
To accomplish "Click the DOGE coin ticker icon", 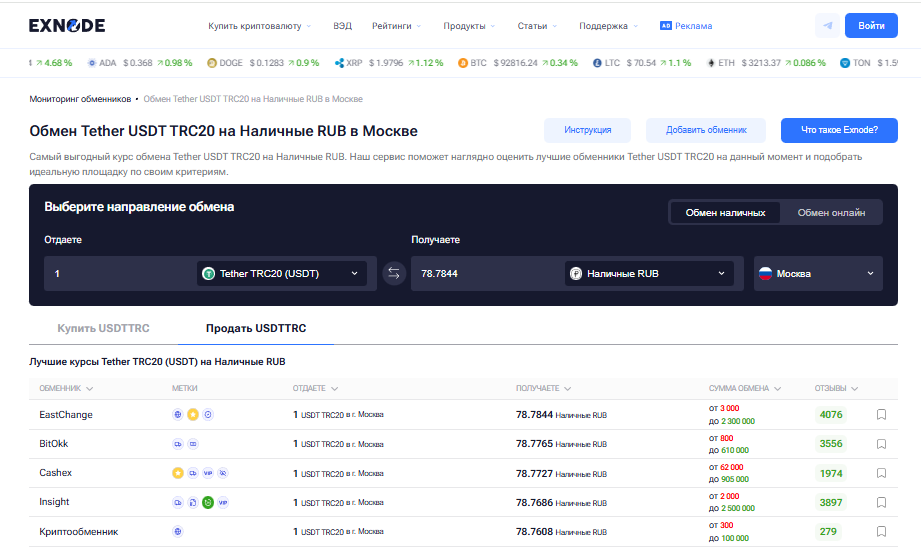I will [x=212, y=63].
